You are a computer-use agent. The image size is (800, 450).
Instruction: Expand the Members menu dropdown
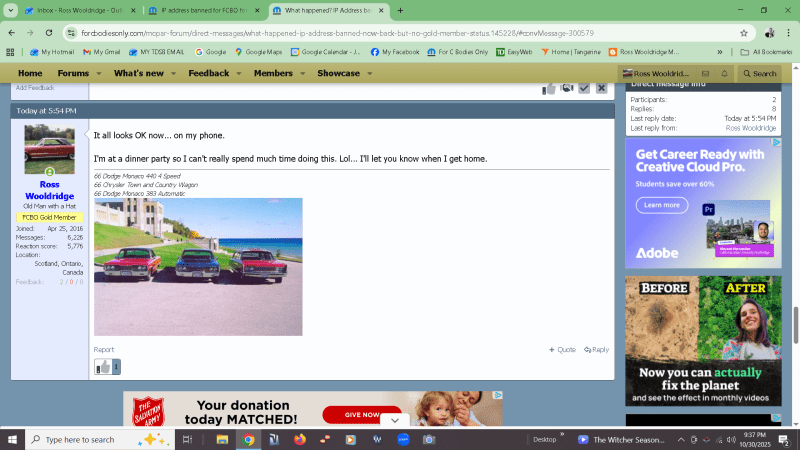click(279, 73)
